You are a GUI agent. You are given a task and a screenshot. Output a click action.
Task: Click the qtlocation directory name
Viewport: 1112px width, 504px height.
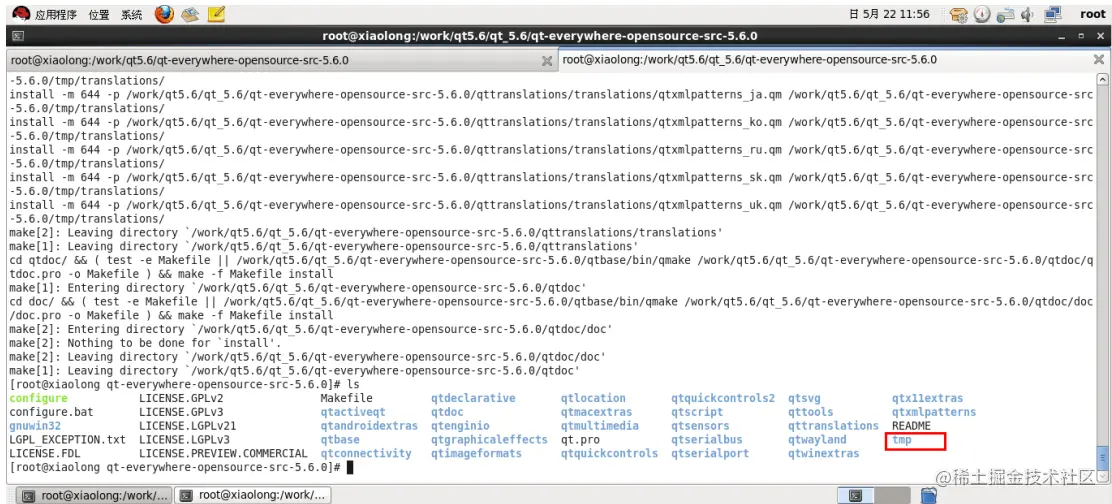click(x=593, y=398)
